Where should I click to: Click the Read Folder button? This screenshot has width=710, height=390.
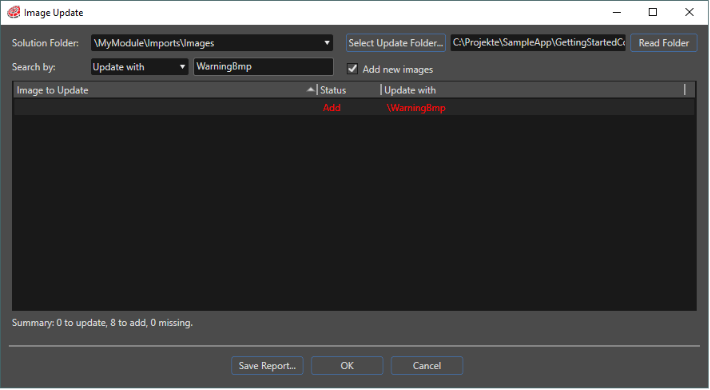coord(663,43)
